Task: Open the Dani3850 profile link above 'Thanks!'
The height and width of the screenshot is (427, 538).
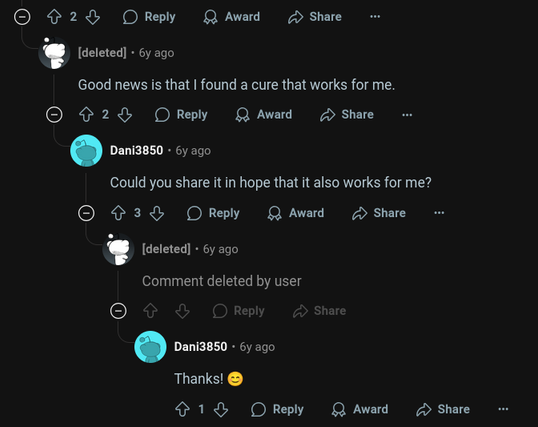Action: click(x=201, y=347)
